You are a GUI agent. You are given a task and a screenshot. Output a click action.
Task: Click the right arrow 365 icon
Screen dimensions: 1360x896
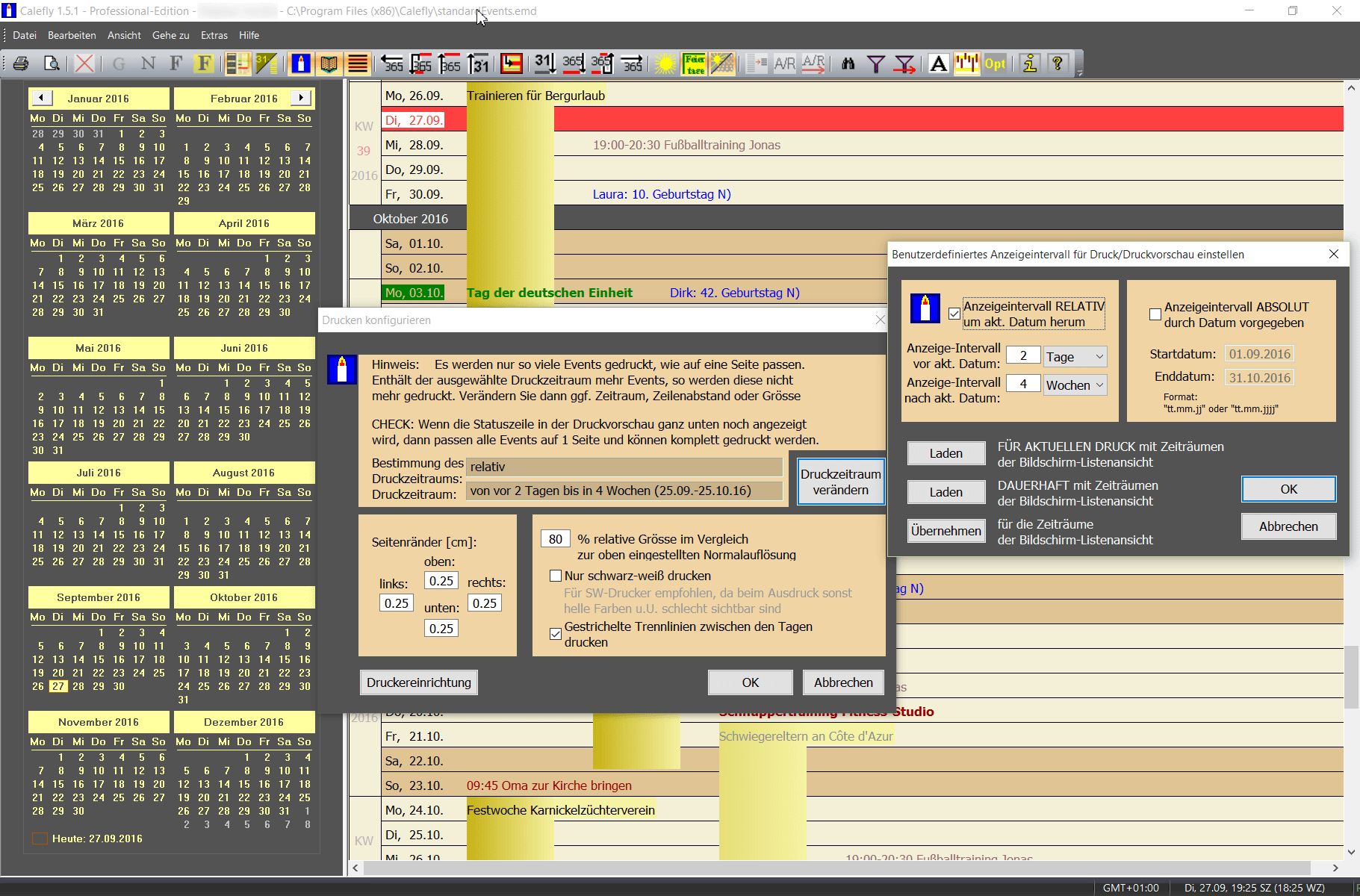pos(632,63)
